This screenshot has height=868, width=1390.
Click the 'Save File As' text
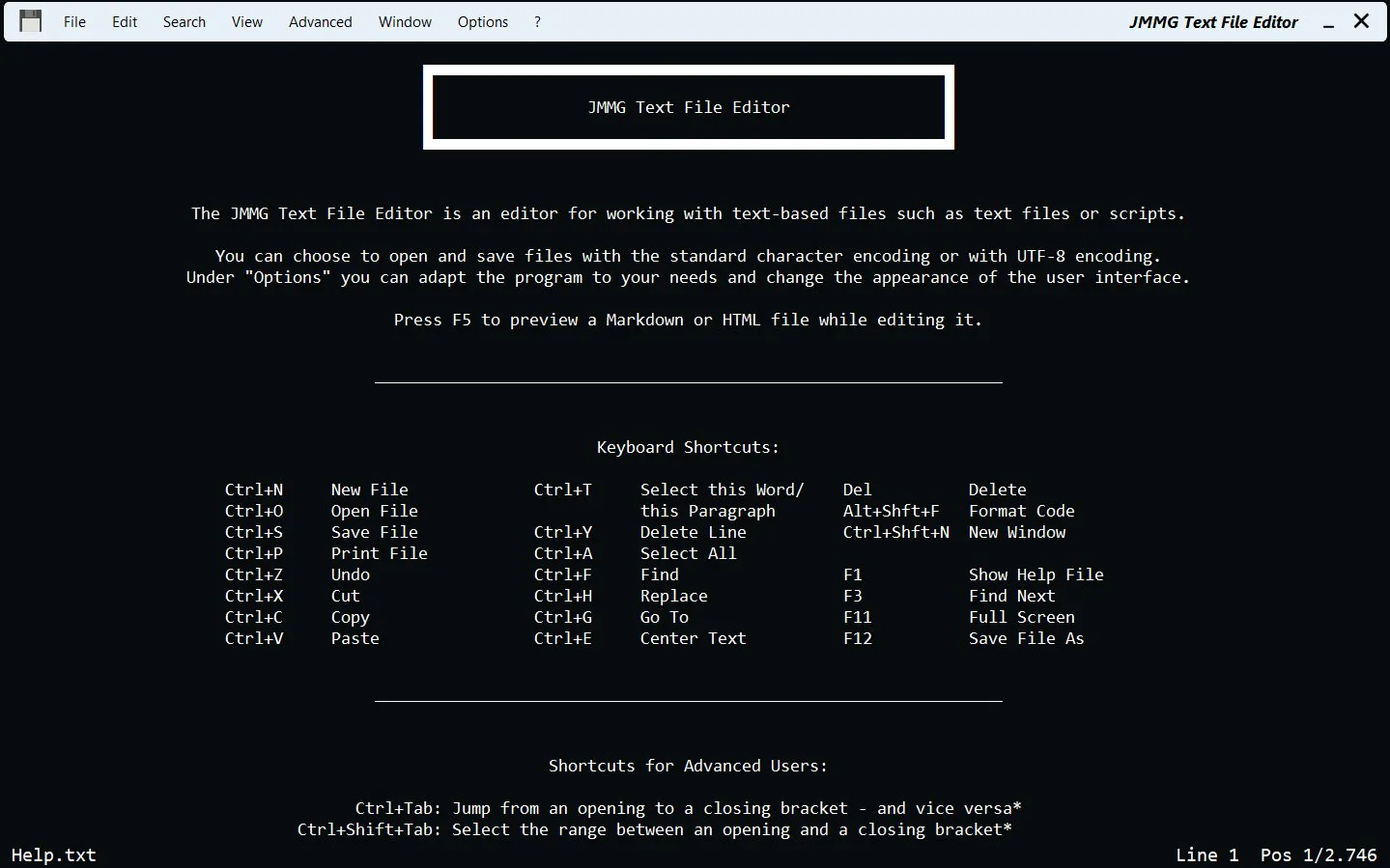click(x=1027, y=638)
